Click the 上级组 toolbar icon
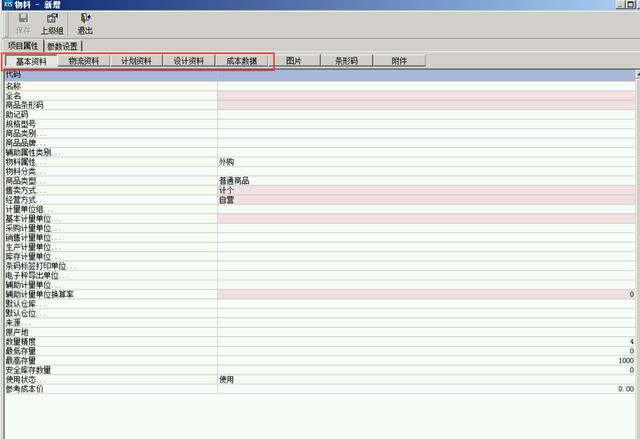 point(52,24)
